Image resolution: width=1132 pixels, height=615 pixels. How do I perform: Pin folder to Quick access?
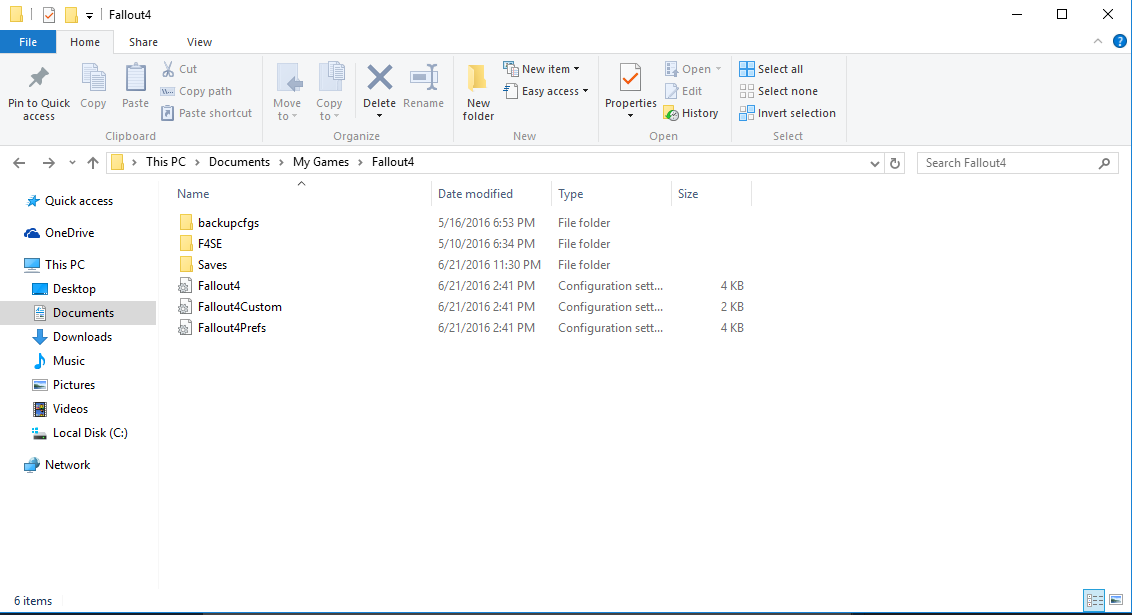[39, 93]
